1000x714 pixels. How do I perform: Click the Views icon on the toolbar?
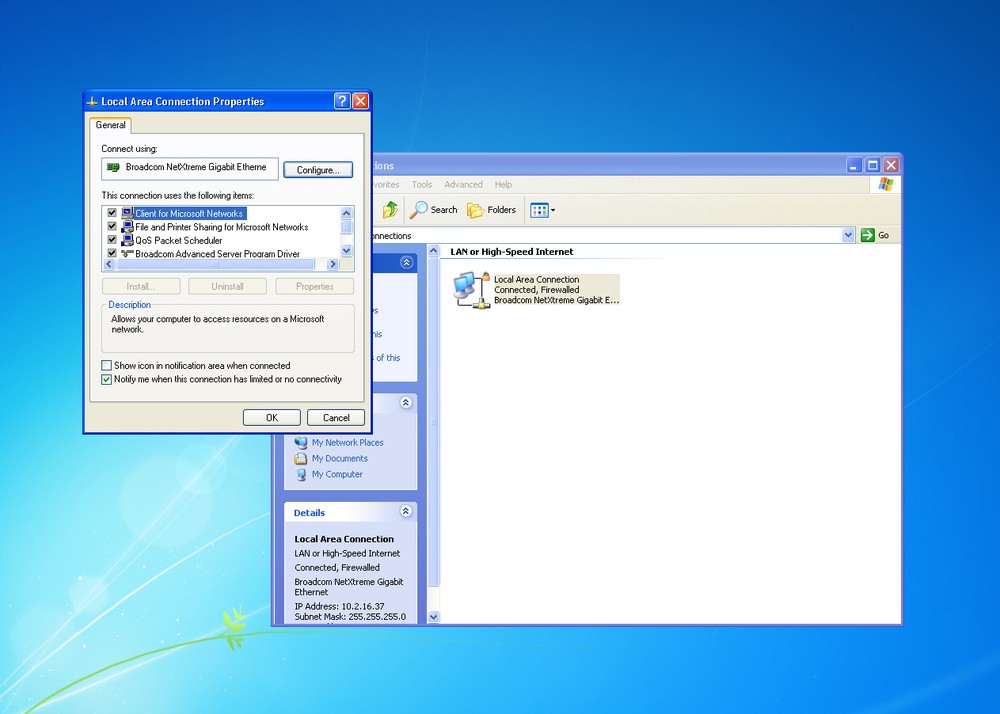click(538, 210)
